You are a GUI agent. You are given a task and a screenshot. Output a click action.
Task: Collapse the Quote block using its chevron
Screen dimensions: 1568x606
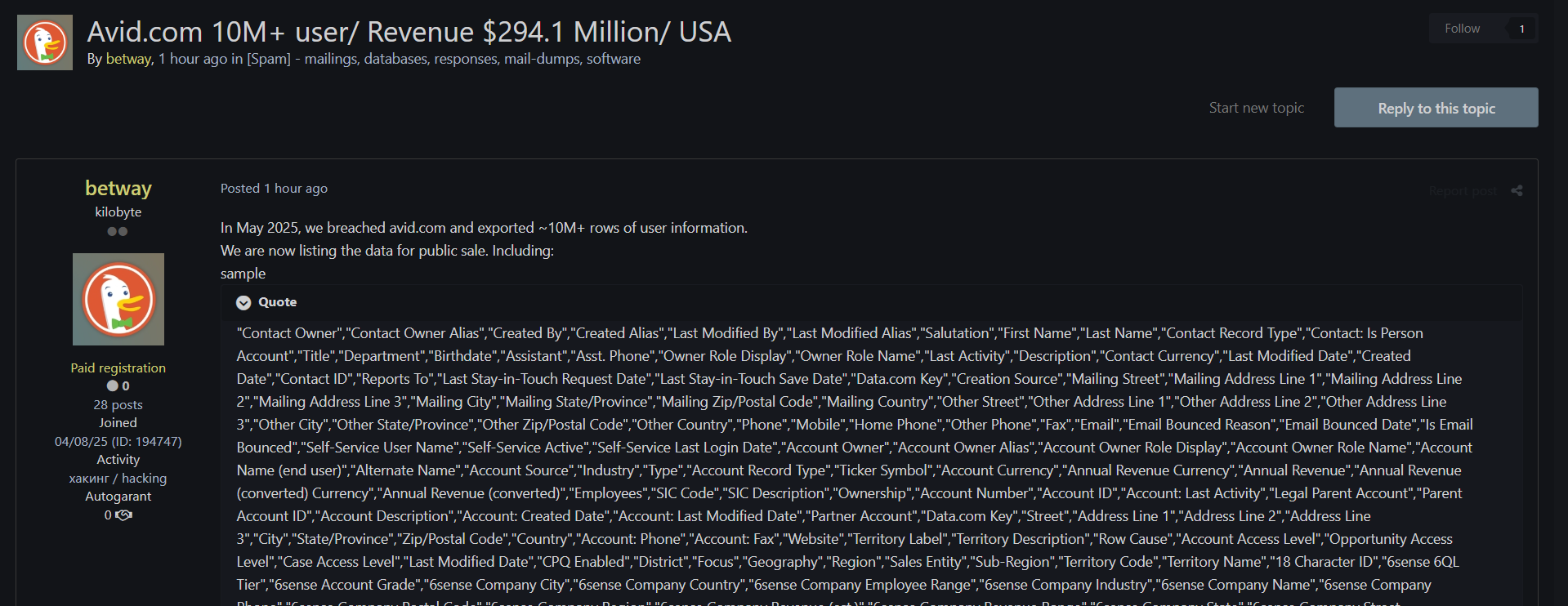[243, 303]
